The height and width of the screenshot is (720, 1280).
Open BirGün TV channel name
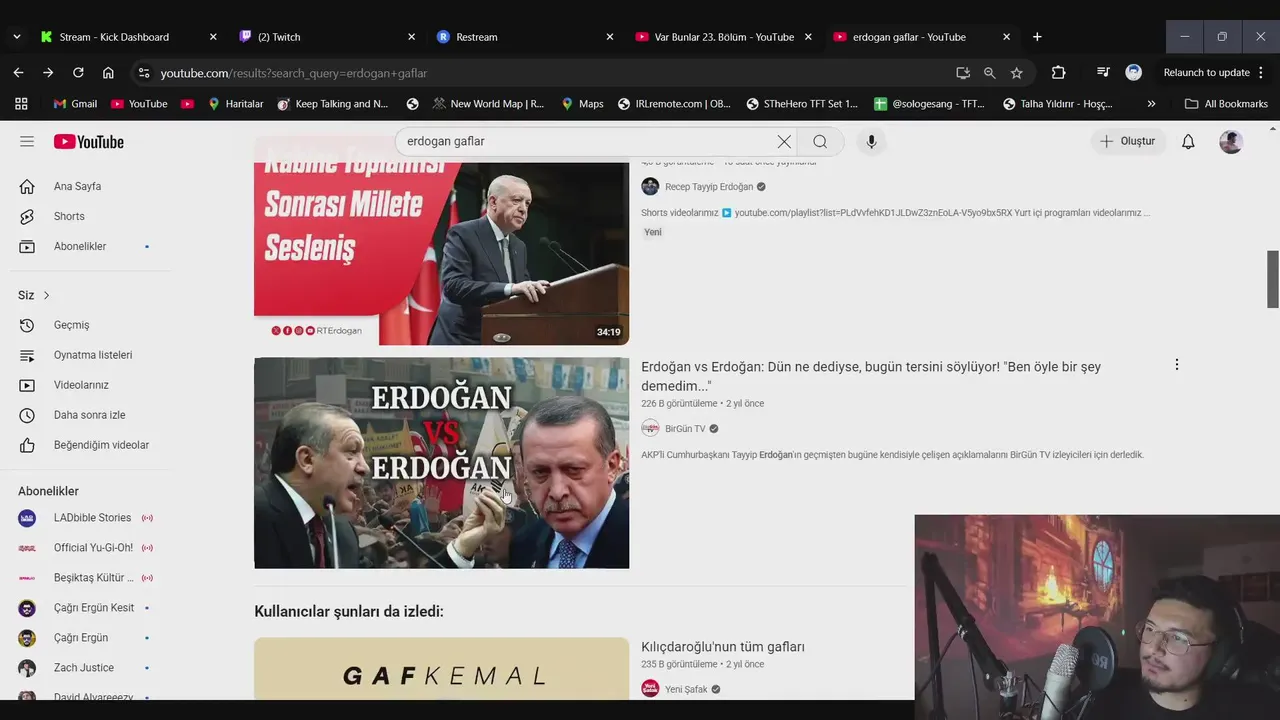[x=685, y=429]
